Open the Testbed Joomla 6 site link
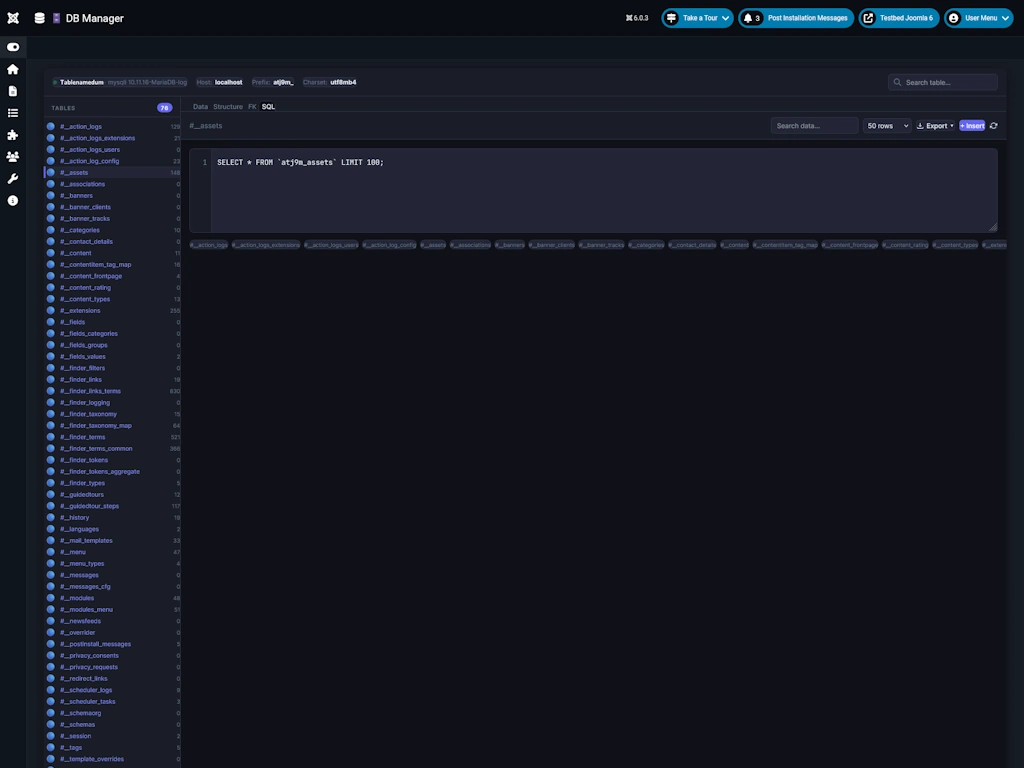Screen dimensions: 1024x768 coord(899,18)
